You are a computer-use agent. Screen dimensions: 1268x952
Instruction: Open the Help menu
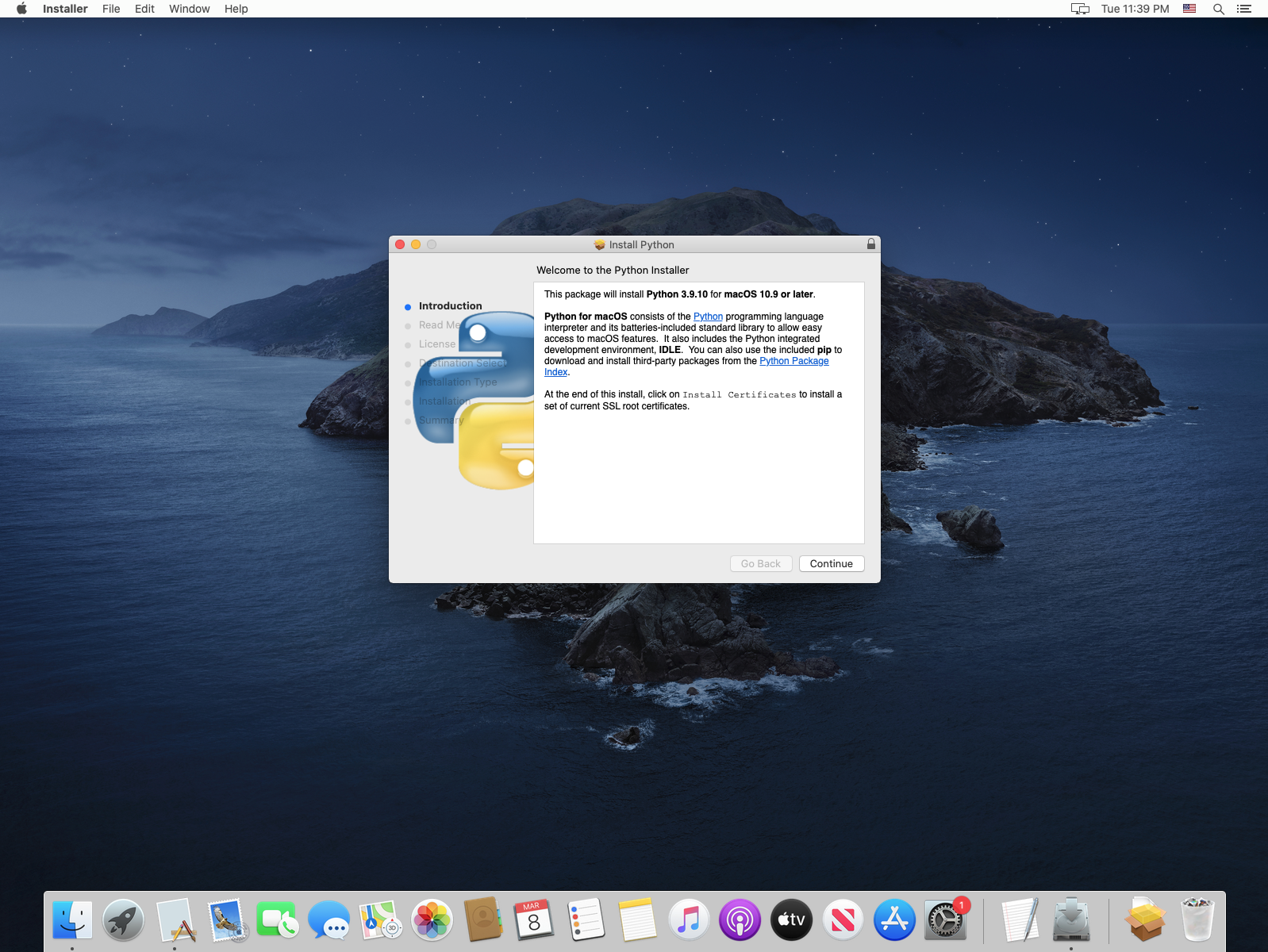pos(236,9)
